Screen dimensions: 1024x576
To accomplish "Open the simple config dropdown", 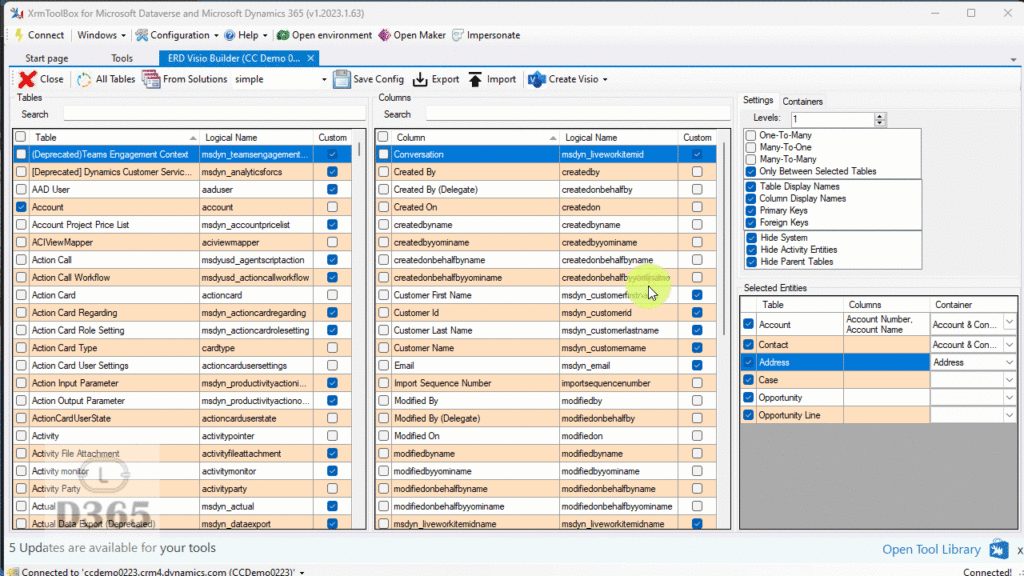I will (x=323, y=80).
